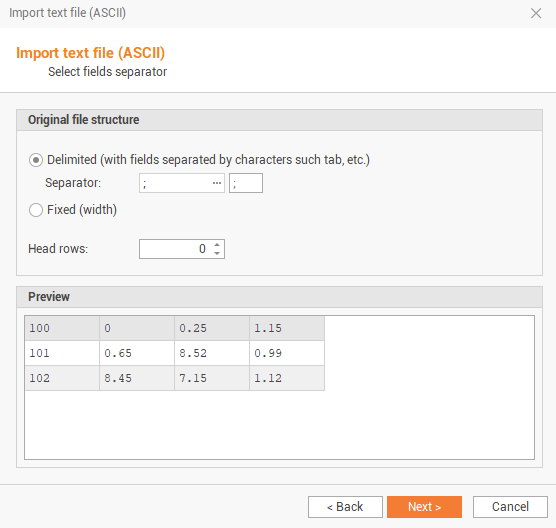556x528 pixels.
Task: Click preview cell 0 in first row
Action: coord(137,328)
